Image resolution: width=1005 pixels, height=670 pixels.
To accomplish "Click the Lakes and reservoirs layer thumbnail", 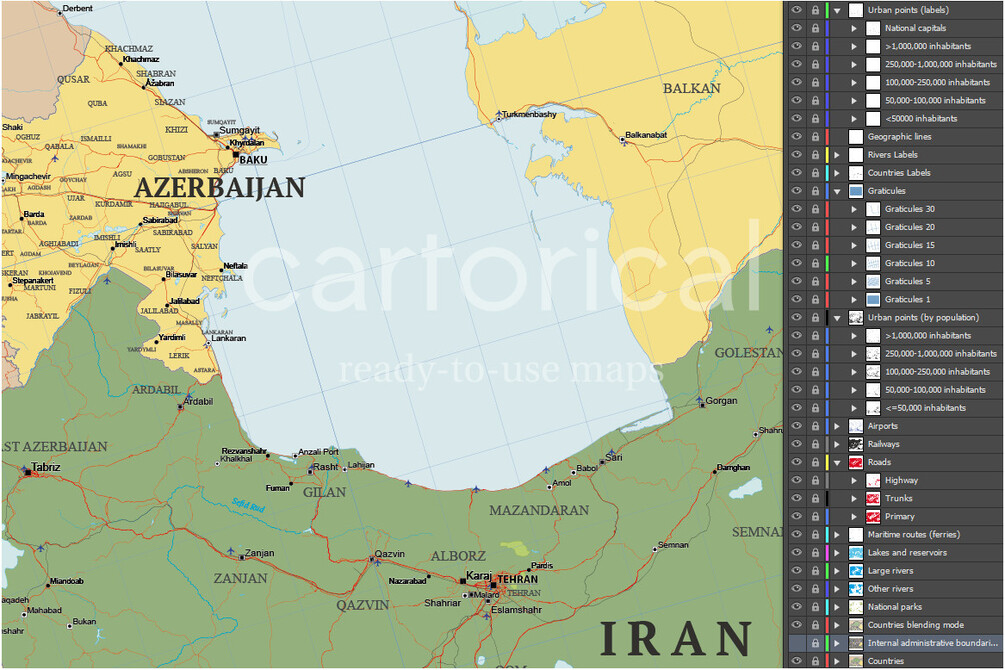I will (x=856, y=553).
